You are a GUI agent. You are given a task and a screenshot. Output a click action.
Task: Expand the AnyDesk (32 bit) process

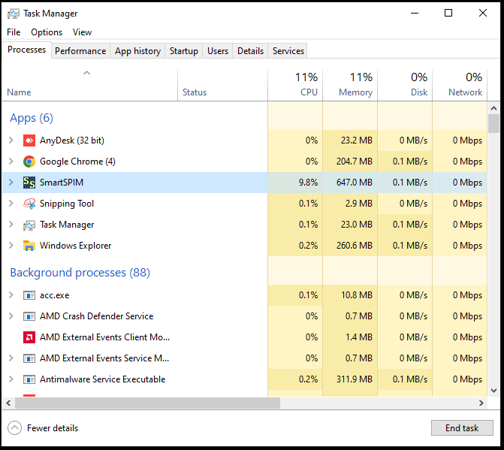[11, 140]
